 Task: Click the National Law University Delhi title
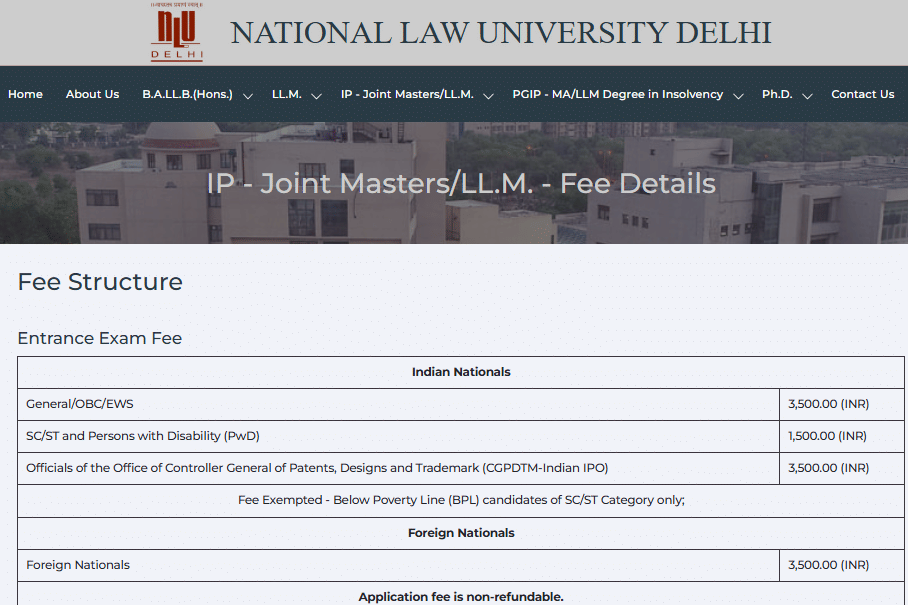[501, 32]
